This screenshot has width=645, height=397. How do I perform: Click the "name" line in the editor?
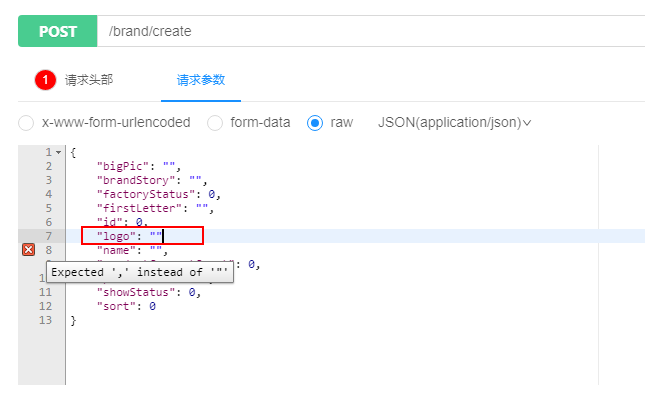point(132,250)
